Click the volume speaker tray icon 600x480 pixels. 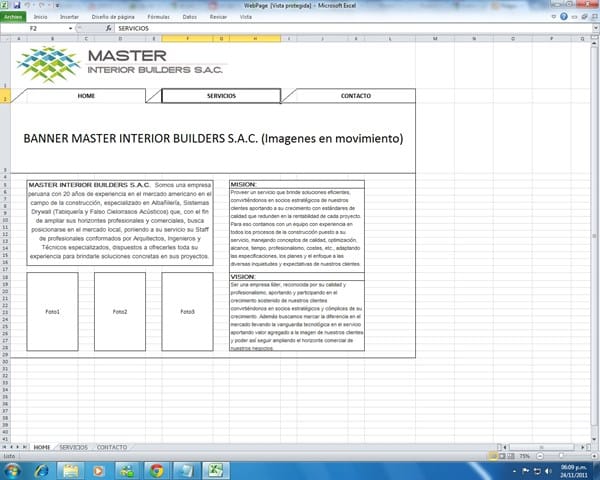point(548,471)
